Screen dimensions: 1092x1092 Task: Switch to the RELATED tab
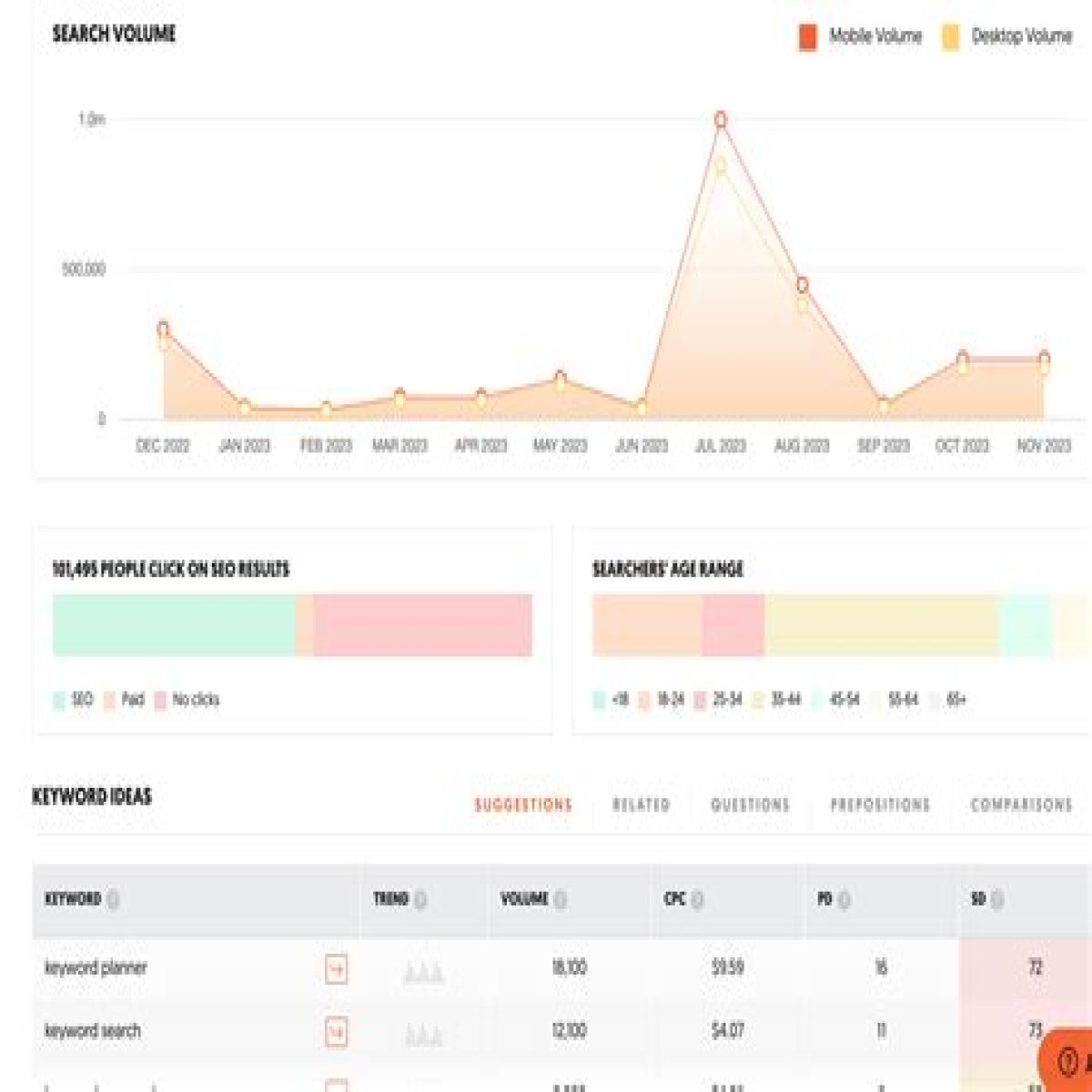641,805
